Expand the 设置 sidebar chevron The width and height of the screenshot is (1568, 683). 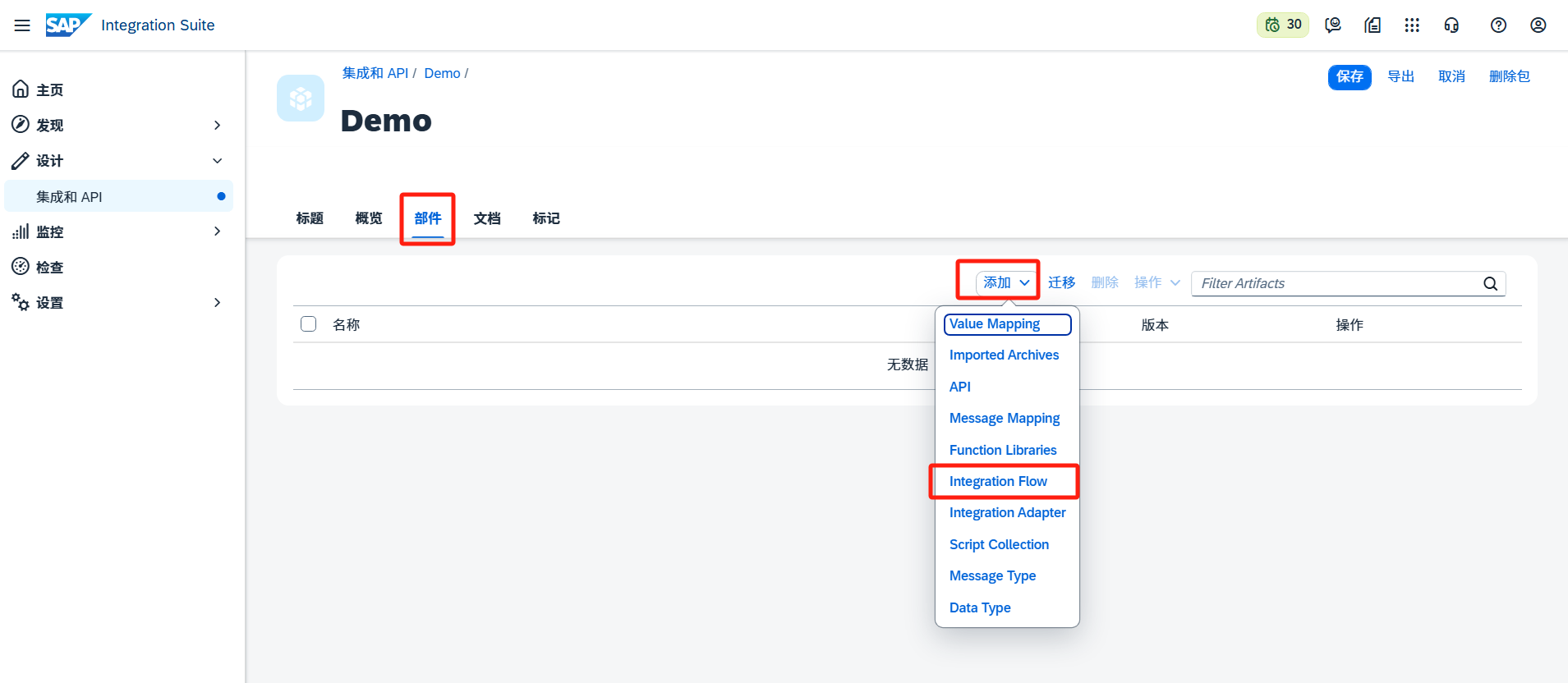pos(217,302)
